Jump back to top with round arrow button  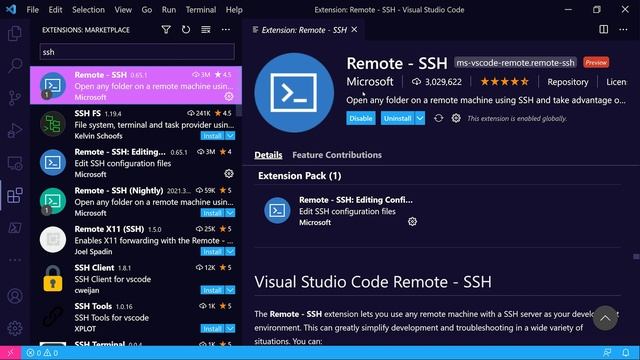pos(605,318)
